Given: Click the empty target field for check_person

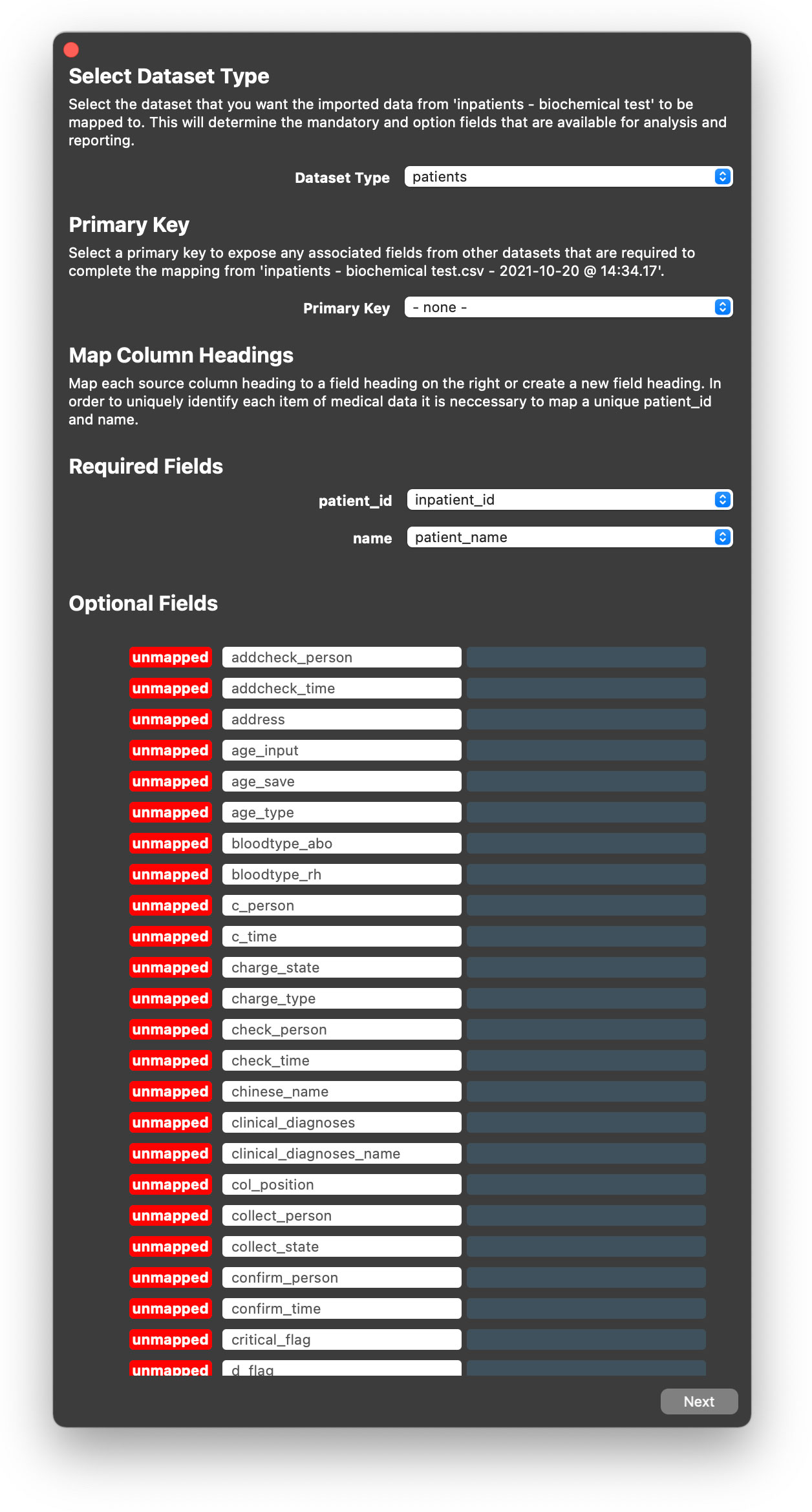Looking at the screenshot, I should click(586, 1029).
